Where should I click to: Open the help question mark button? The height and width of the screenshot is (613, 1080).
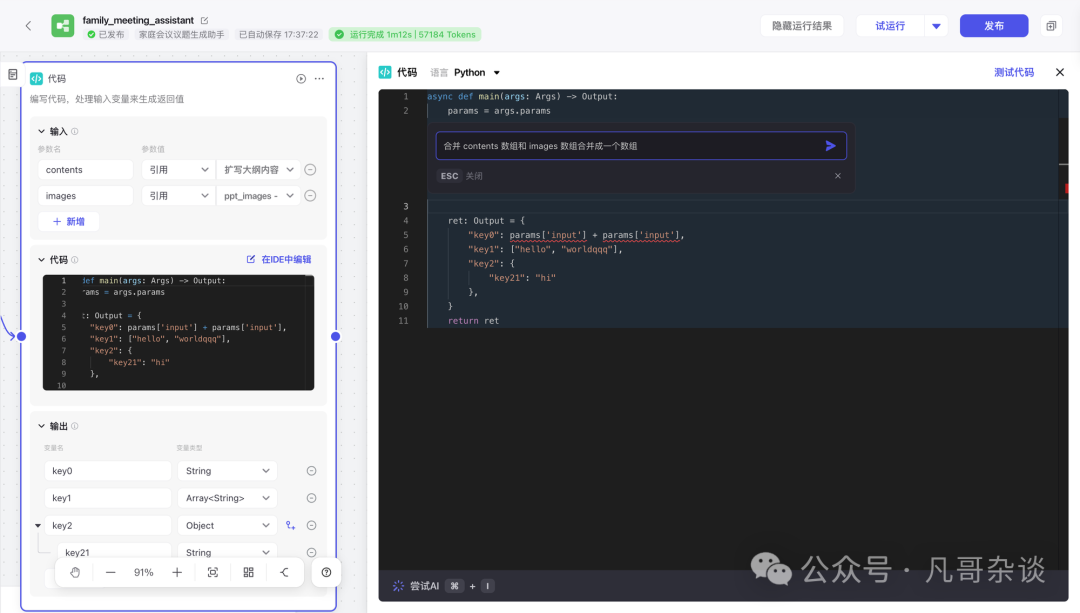tap(326, 572)
